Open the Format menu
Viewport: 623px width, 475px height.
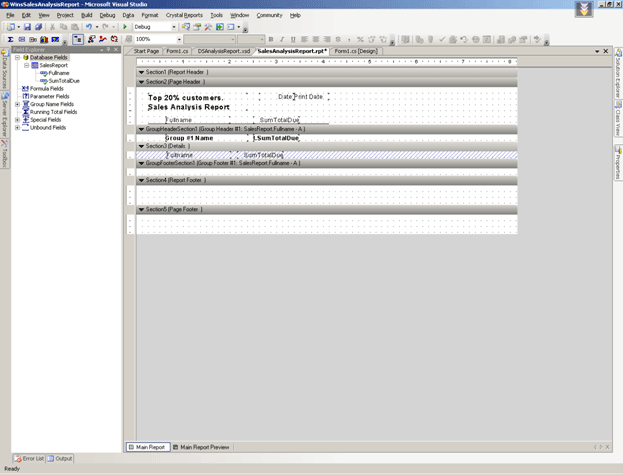tap(150, 15)
